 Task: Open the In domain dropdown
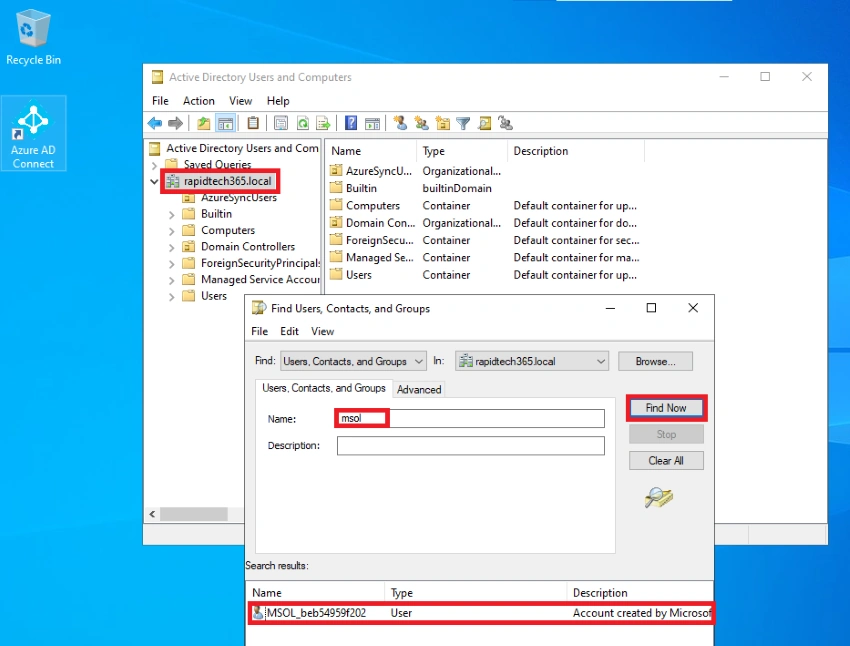point(532,361)
